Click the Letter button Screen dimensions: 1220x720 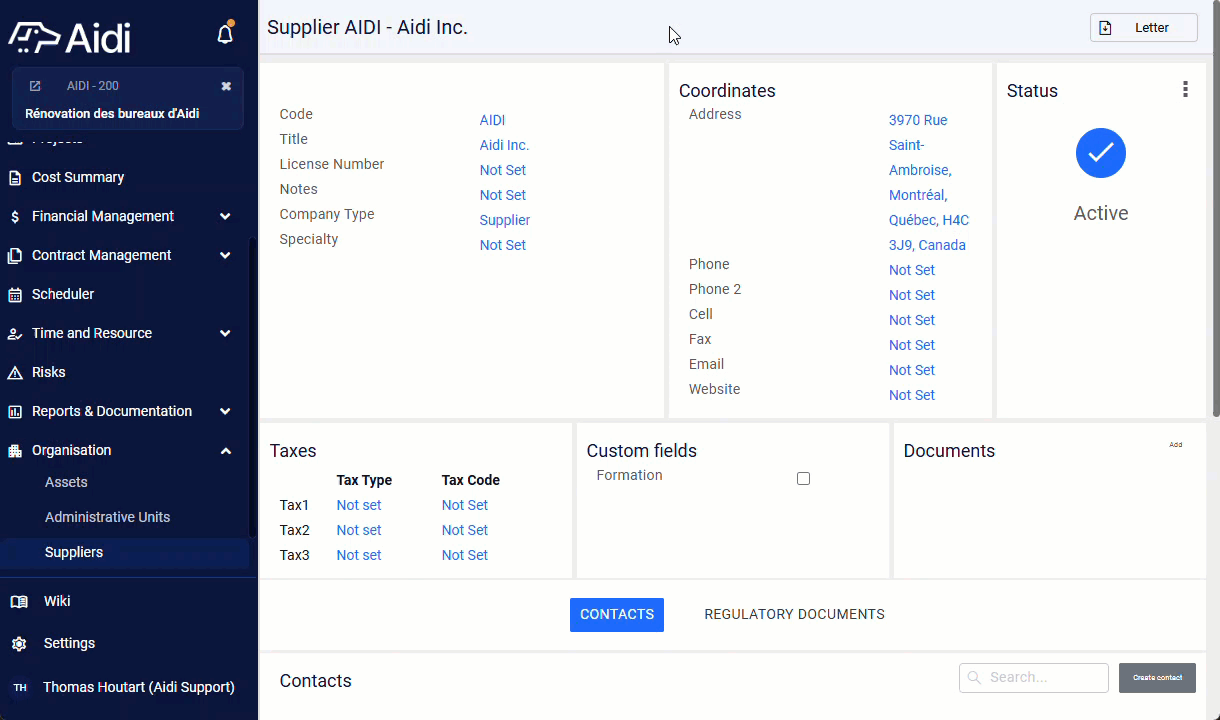pos(1144,28)
